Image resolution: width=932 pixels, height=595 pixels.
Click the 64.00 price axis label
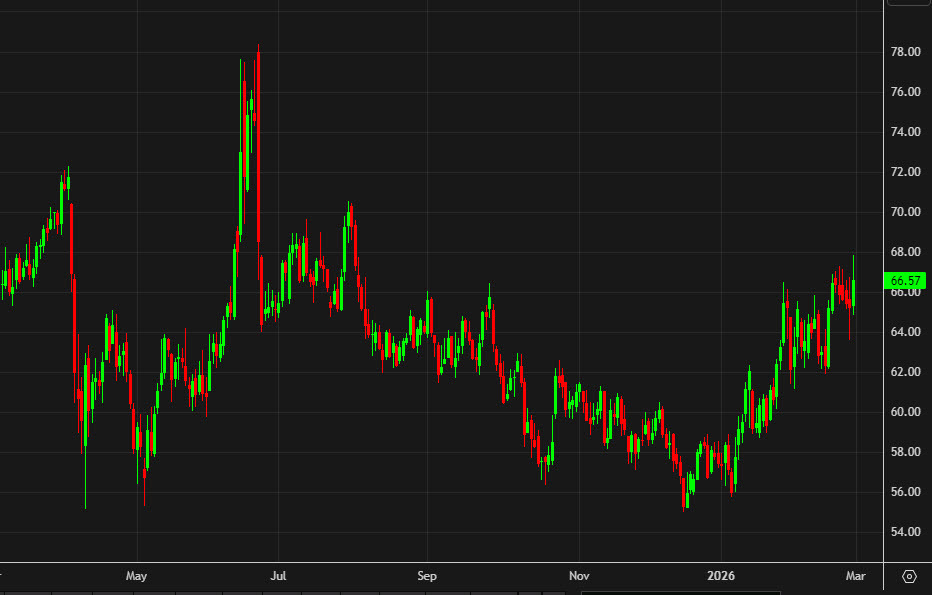pyautogui.click(x=905, y=332)
